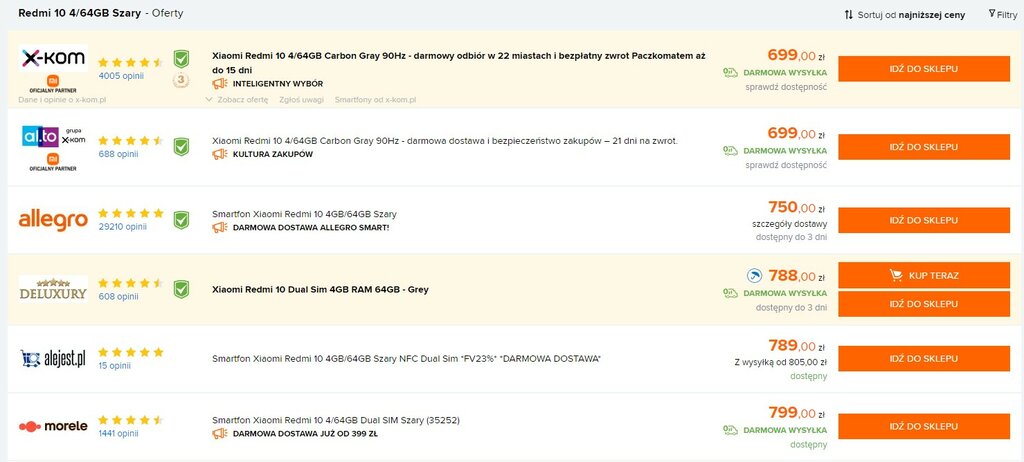The height and width of the screenshot is (462, 1024).
Task: Open the sort by lowest price selector
Action: 904,14
